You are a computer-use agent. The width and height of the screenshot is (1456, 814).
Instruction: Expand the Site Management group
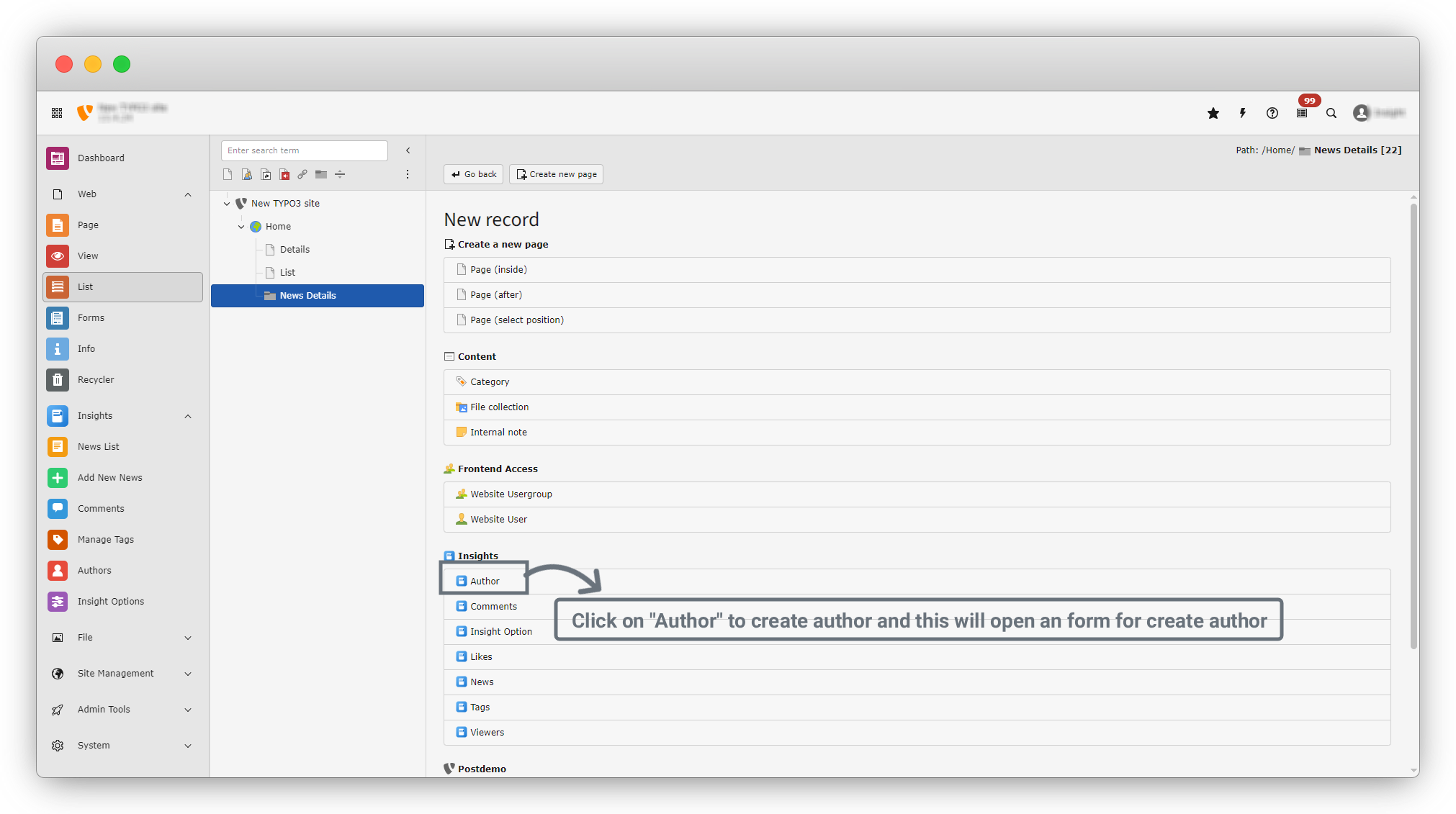[188, 674]
